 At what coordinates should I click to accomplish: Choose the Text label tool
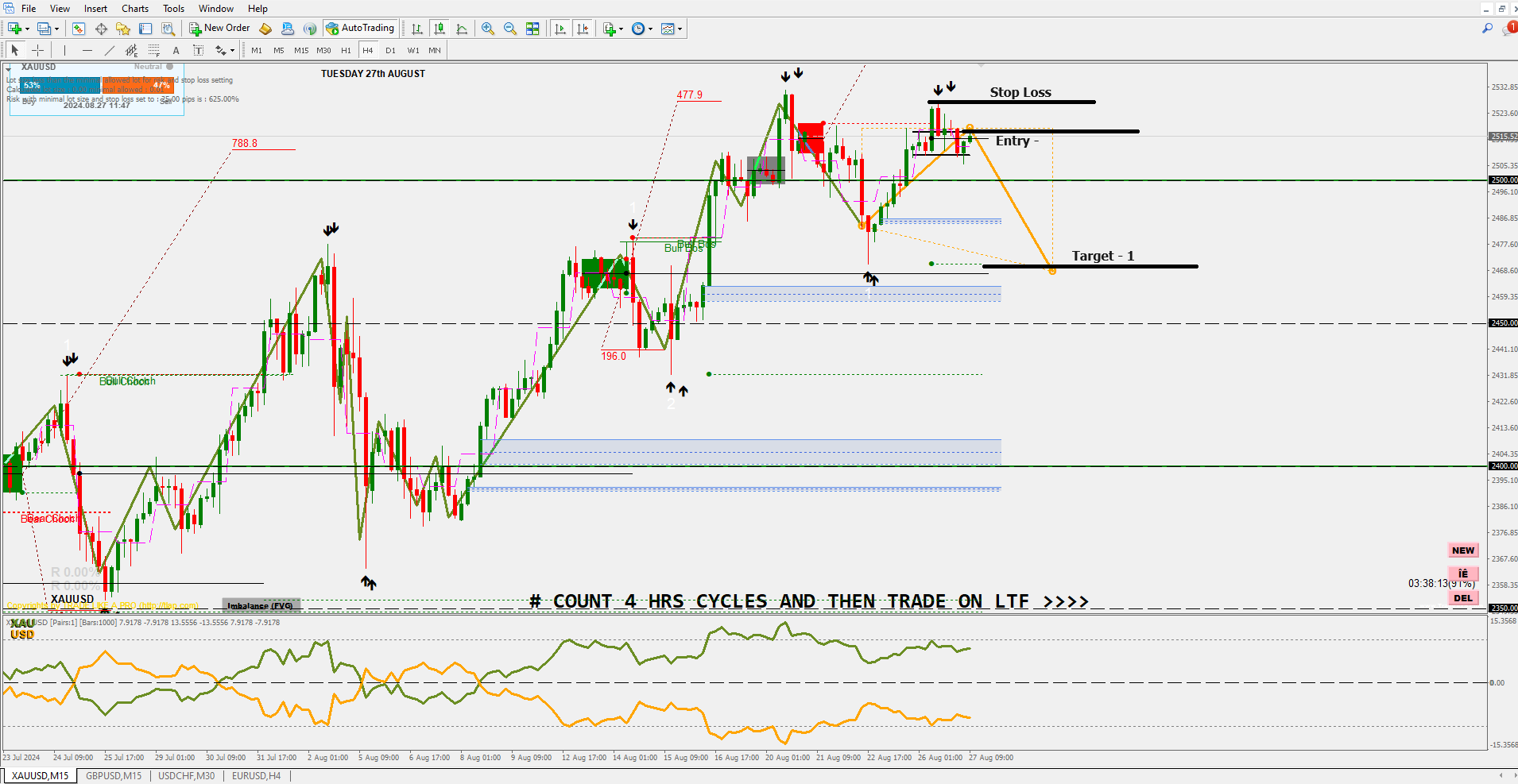[176, 50]
